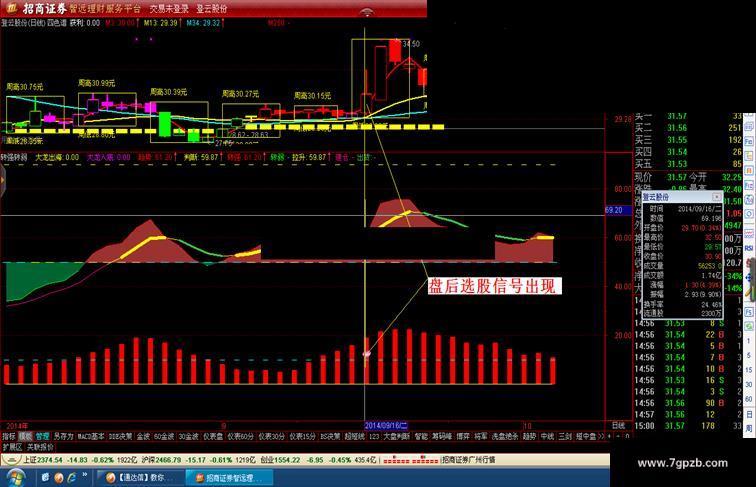This screenshot has height=487, width=756.
Task: Open the 指标 tab
Action: coord(9,436)
